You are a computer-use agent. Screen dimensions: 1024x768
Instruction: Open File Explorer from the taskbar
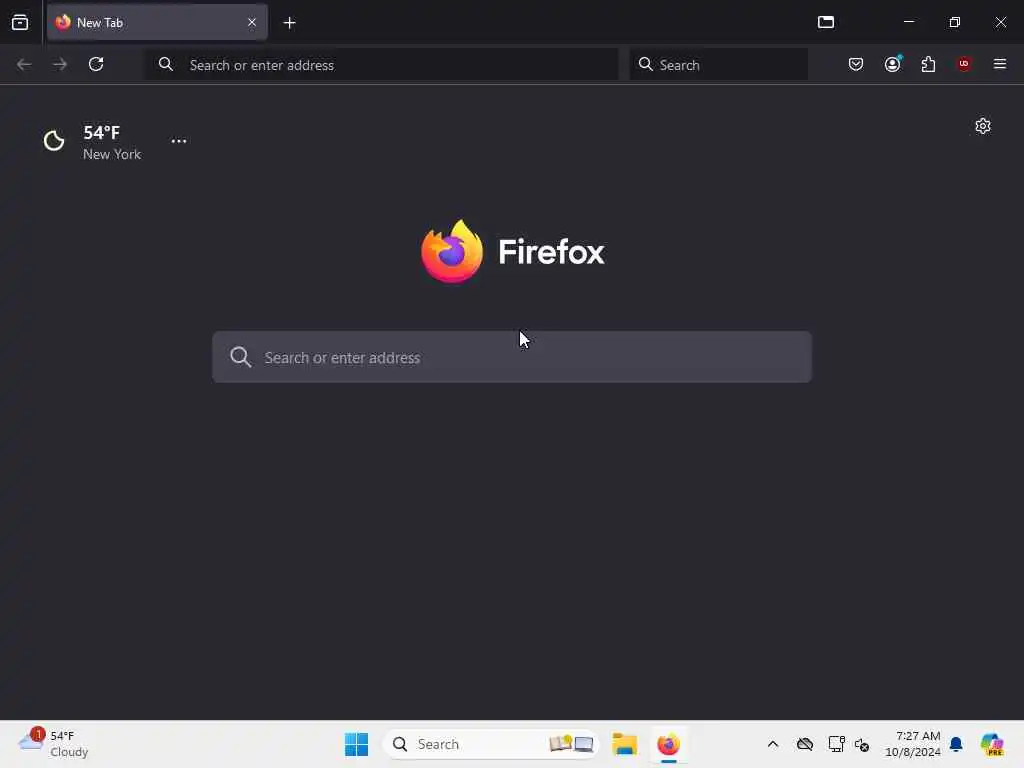tap(624, 744)
